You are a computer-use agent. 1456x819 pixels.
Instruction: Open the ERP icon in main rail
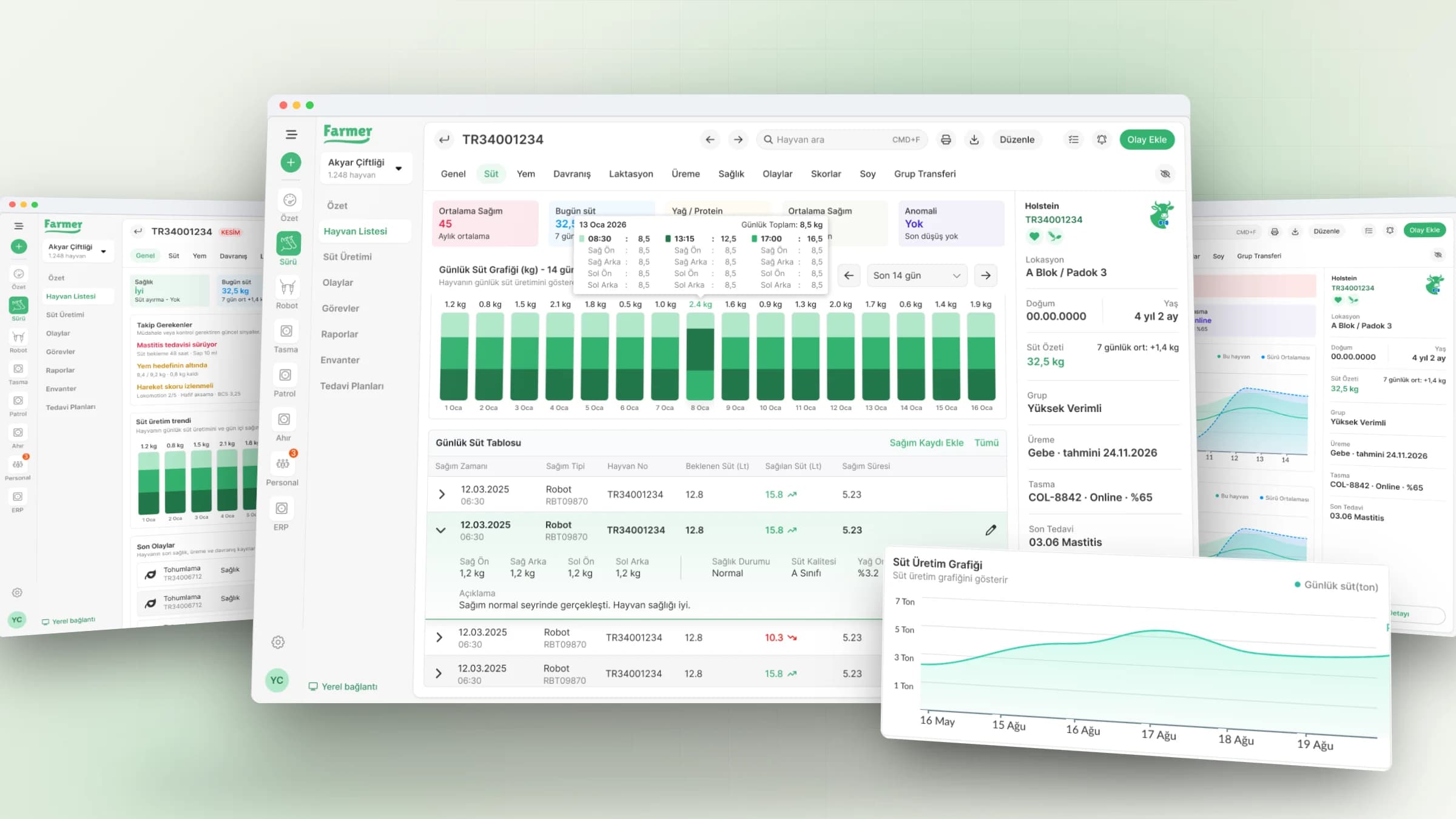tap(281, 508)
